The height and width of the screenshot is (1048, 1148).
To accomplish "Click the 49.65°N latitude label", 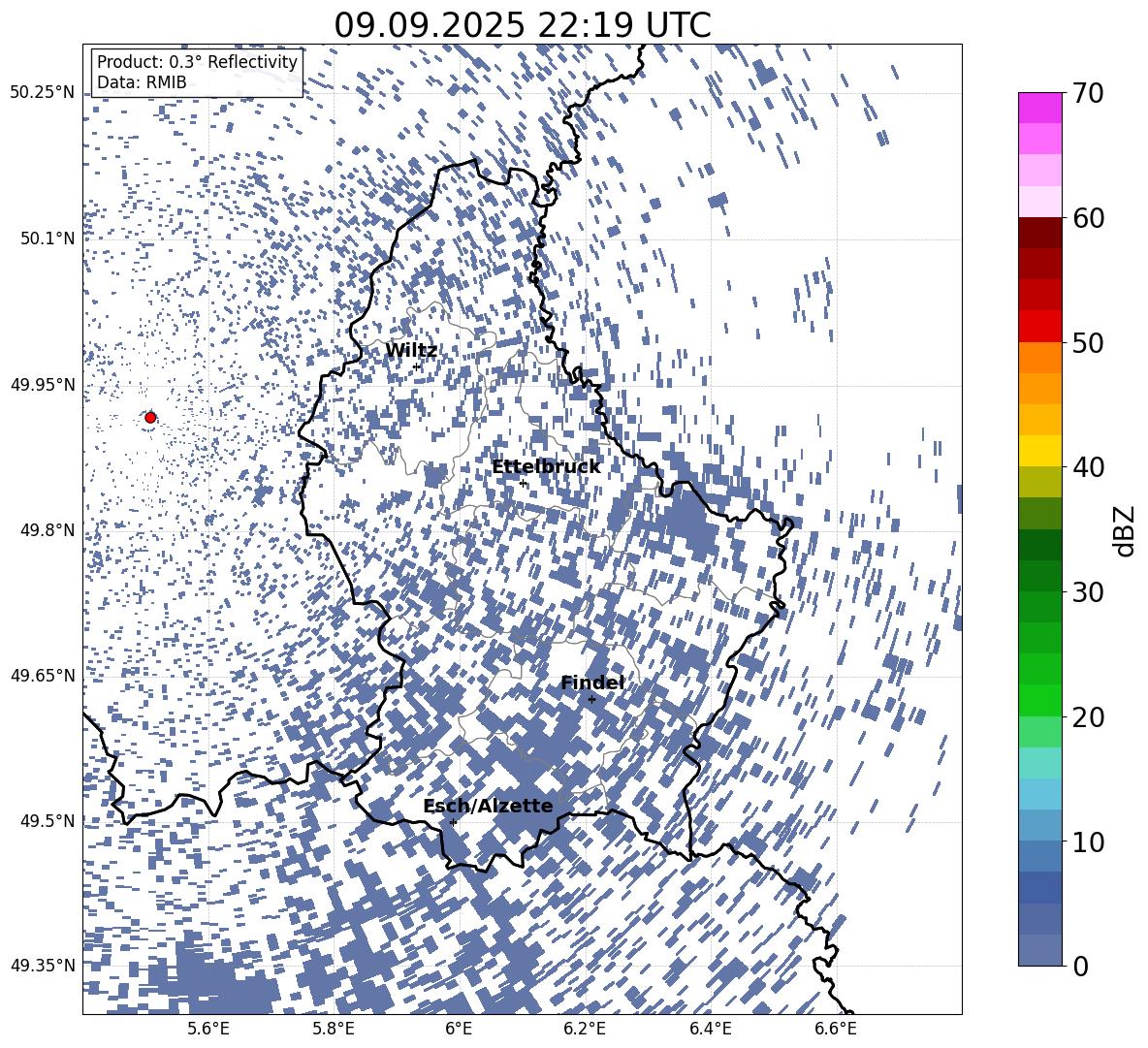I will coord(43,675).
